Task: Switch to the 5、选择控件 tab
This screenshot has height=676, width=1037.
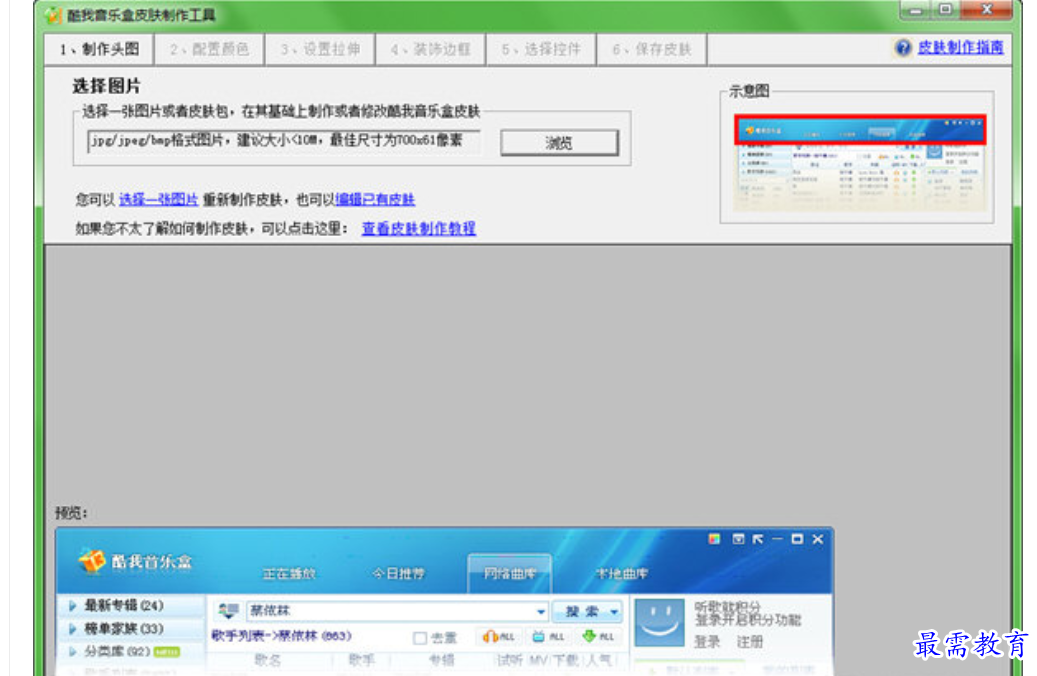Action: (x=541, y=50)
